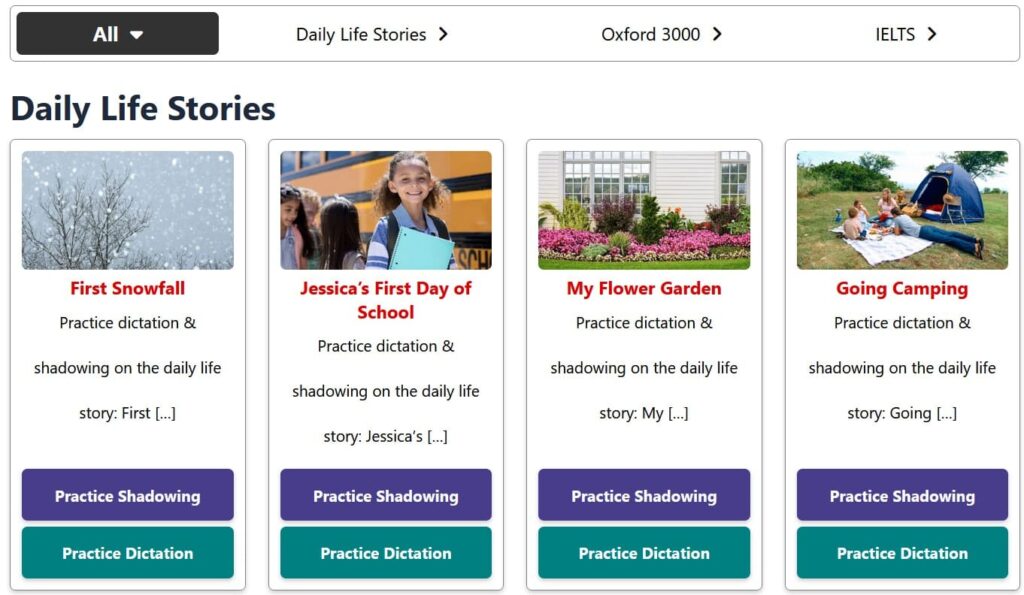Open the First Snowfall snowy tree thumbnail
Image resolution: width=1024 pixels, height=595 pixels.
128,210
